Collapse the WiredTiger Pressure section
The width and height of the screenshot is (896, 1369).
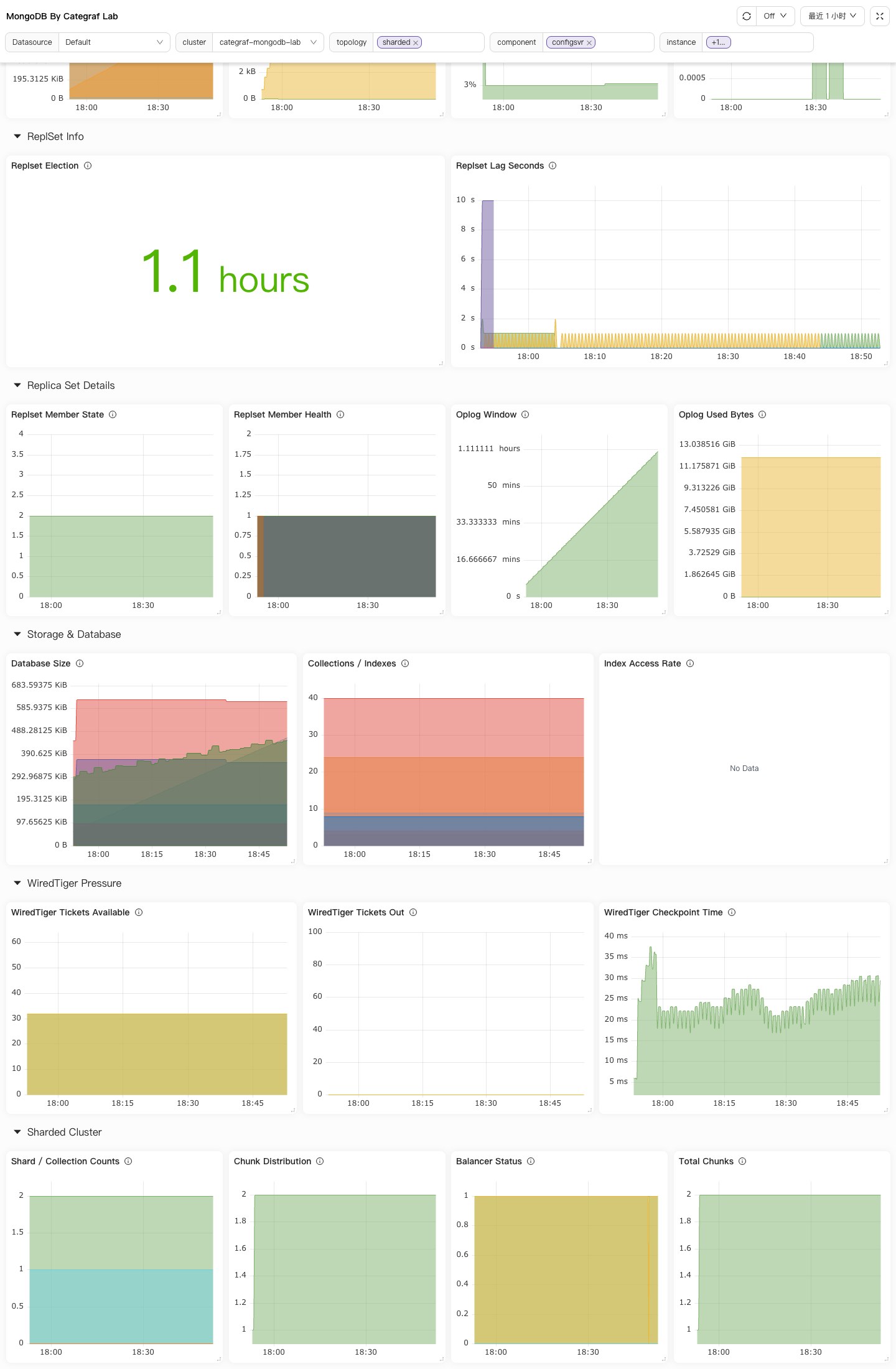pos(17,883)
